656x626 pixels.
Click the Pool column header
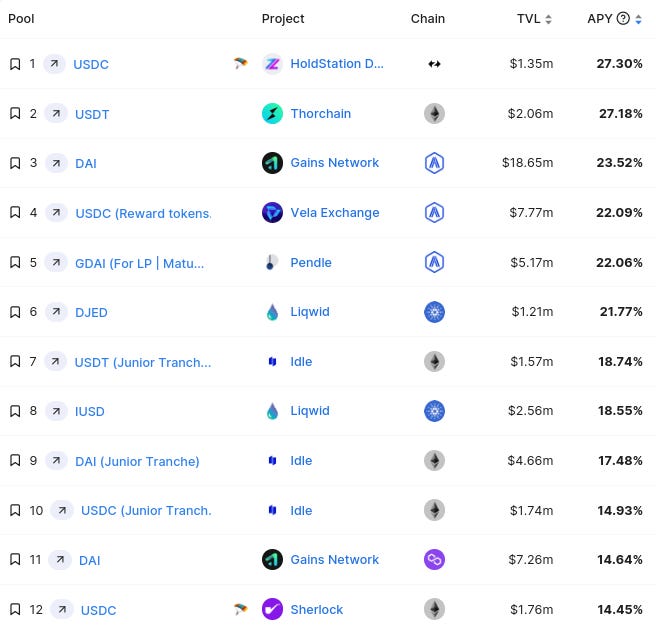coord(21,18)
